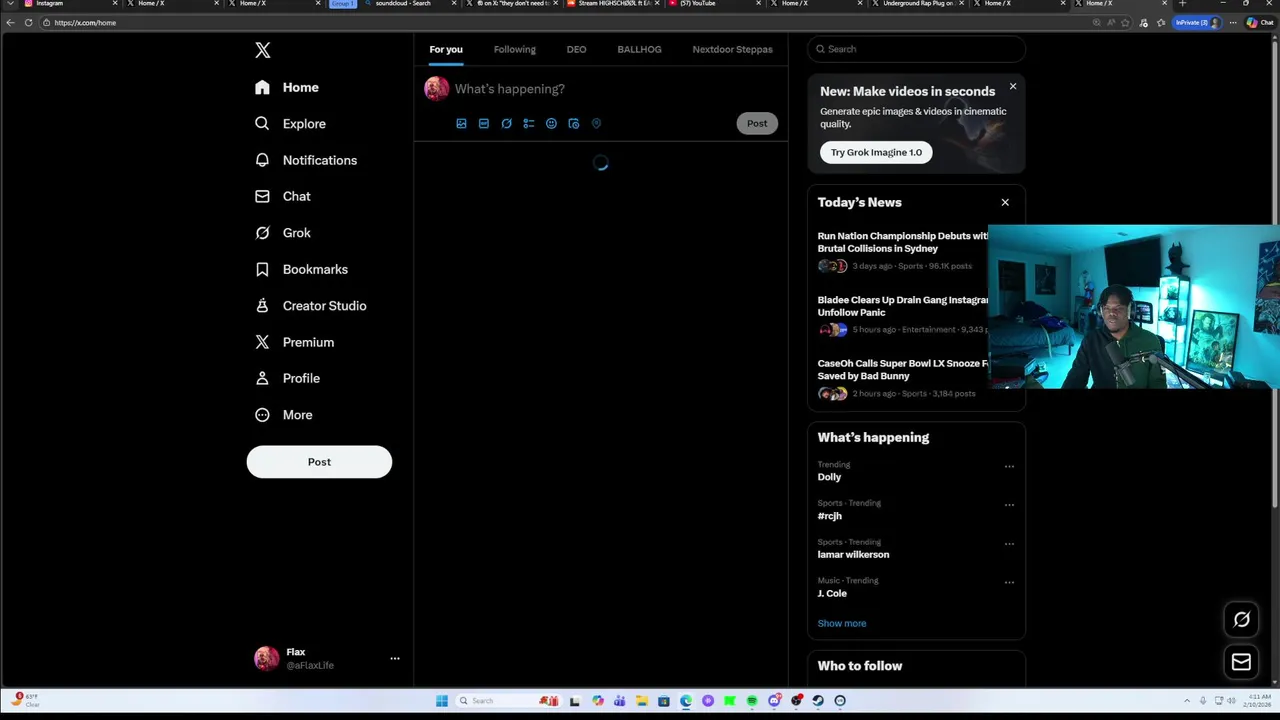Switch to the For you tab
The width and height of the screenshot is (1280, 720).
pos(446,49)
